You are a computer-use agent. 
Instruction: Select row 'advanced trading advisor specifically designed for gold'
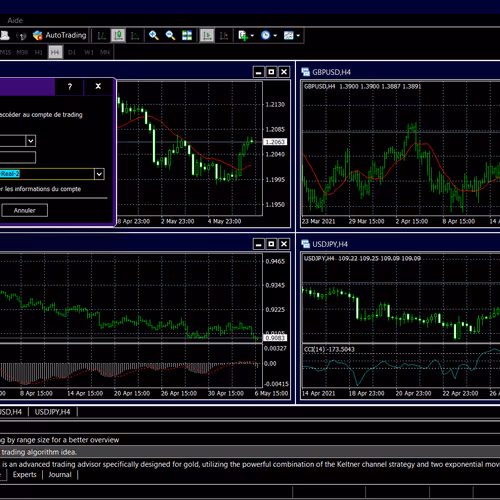pos(250,464)
